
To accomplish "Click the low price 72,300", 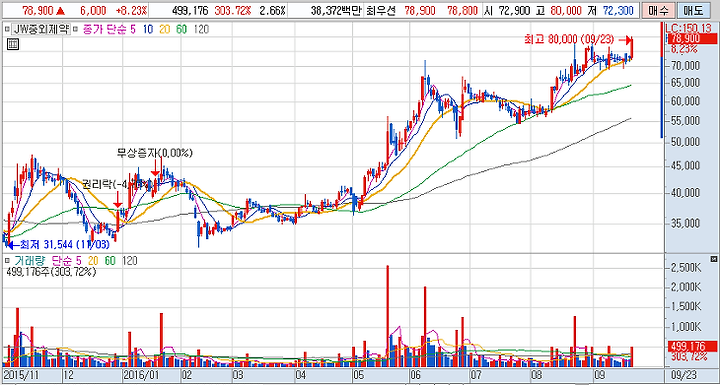I will pyautogui.click(x=618, y=10).
